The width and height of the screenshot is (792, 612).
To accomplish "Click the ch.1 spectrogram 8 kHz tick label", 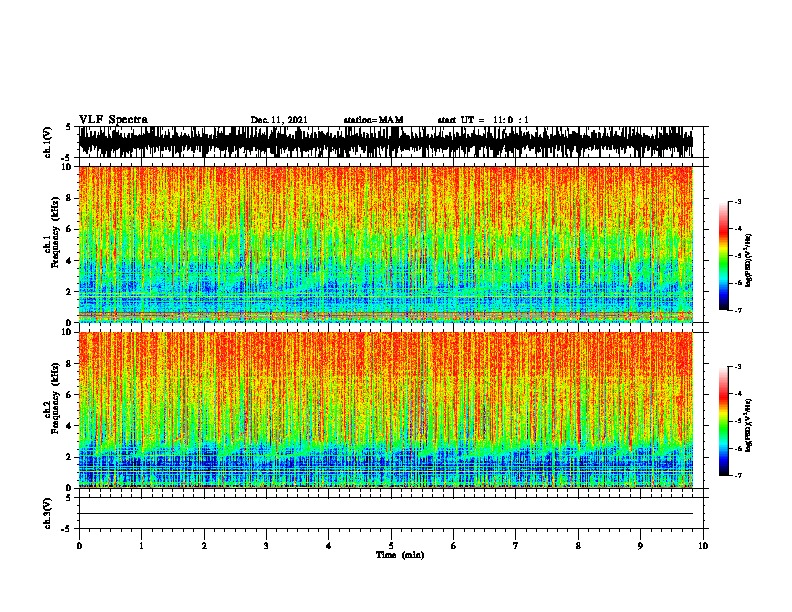I will coord(70,198).
